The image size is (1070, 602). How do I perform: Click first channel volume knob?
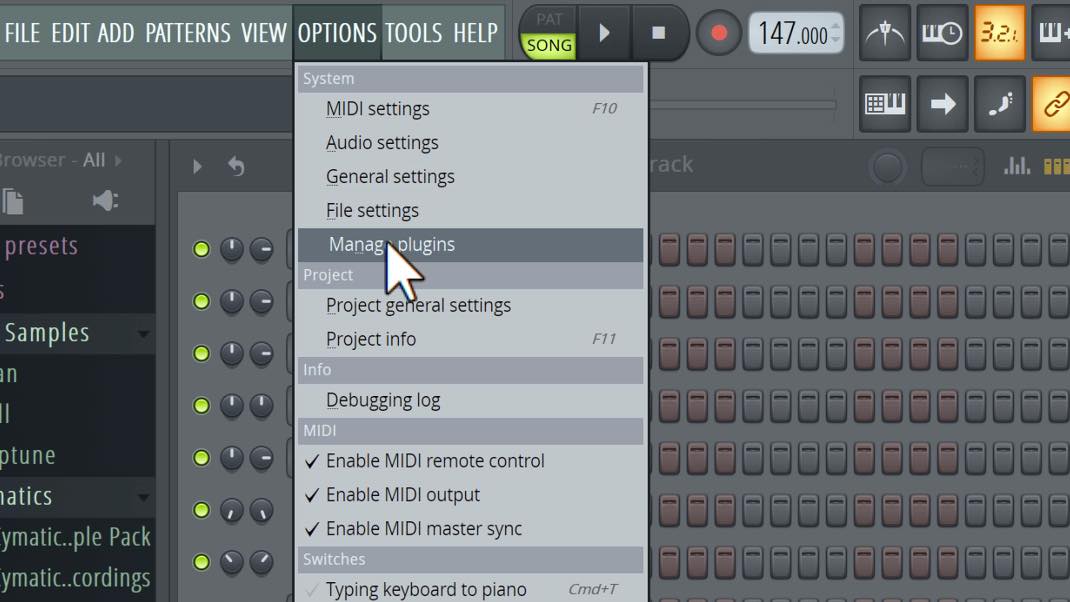pyautogui.click(x=261, y=249)
